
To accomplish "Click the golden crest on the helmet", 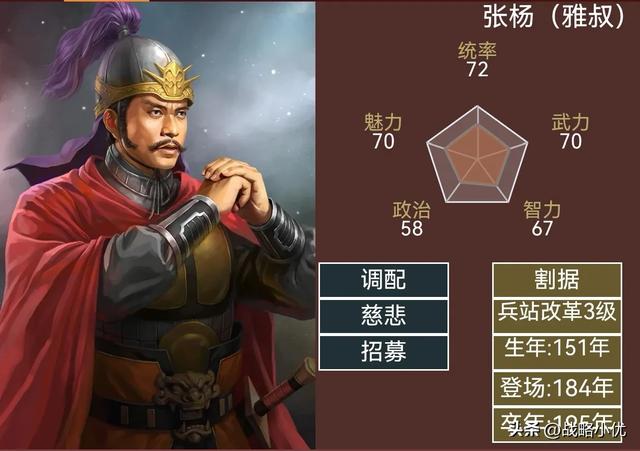I will [x=171, y=80].
